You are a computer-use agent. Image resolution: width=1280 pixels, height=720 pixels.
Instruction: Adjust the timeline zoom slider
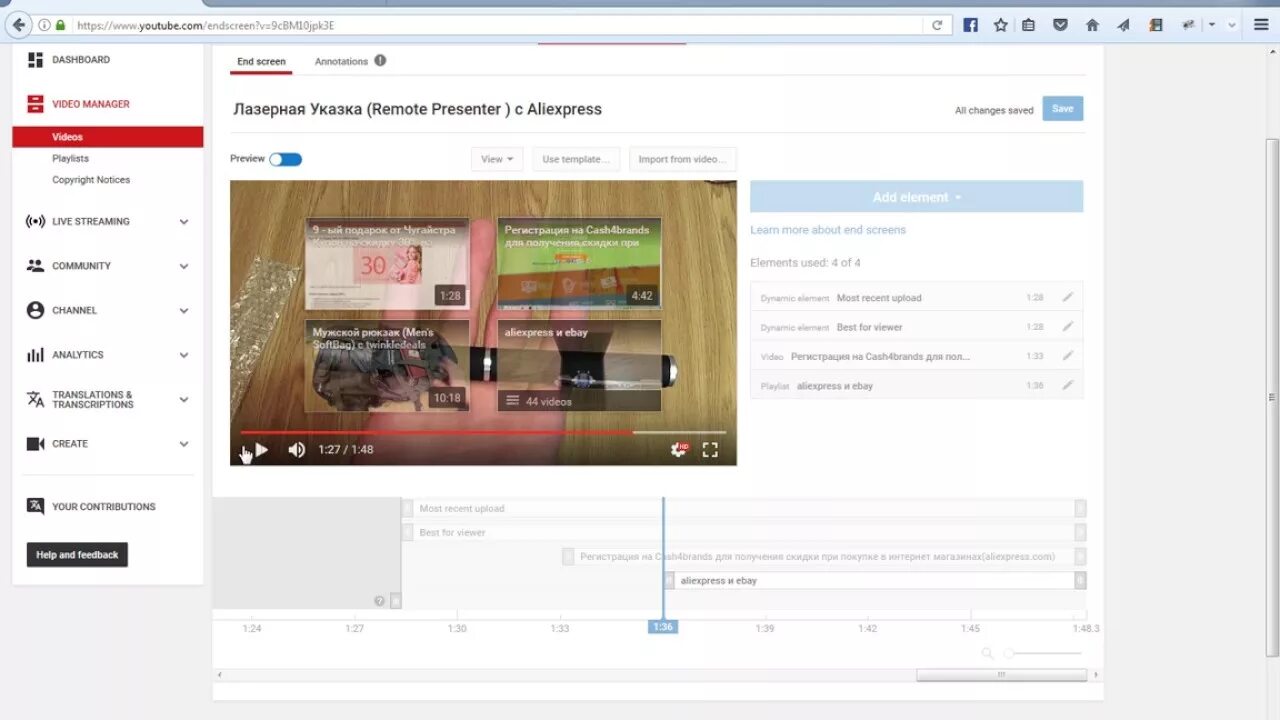[1042, 653]
